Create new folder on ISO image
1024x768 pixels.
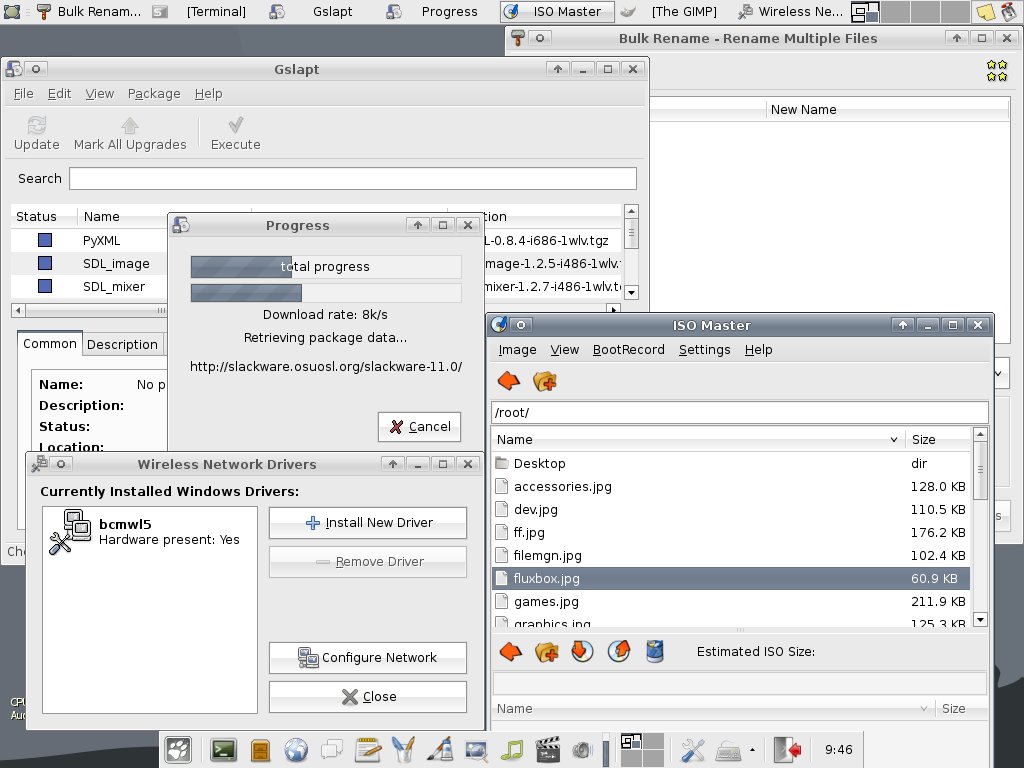pyautogui.click(x=547, y=651)
